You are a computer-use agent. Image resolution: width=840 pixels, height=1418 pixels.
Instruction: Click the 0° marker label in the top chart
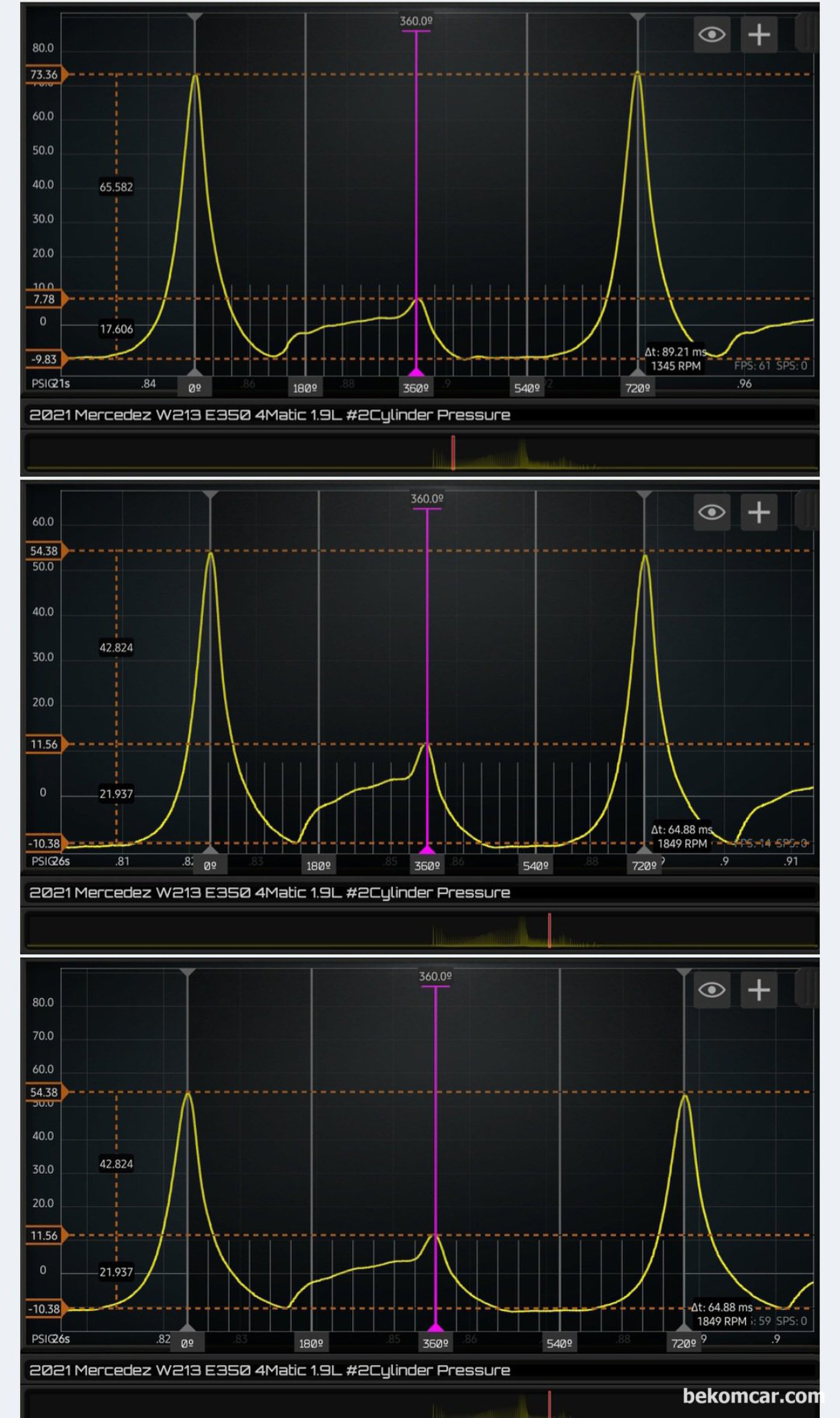click(x=194, y=388)
